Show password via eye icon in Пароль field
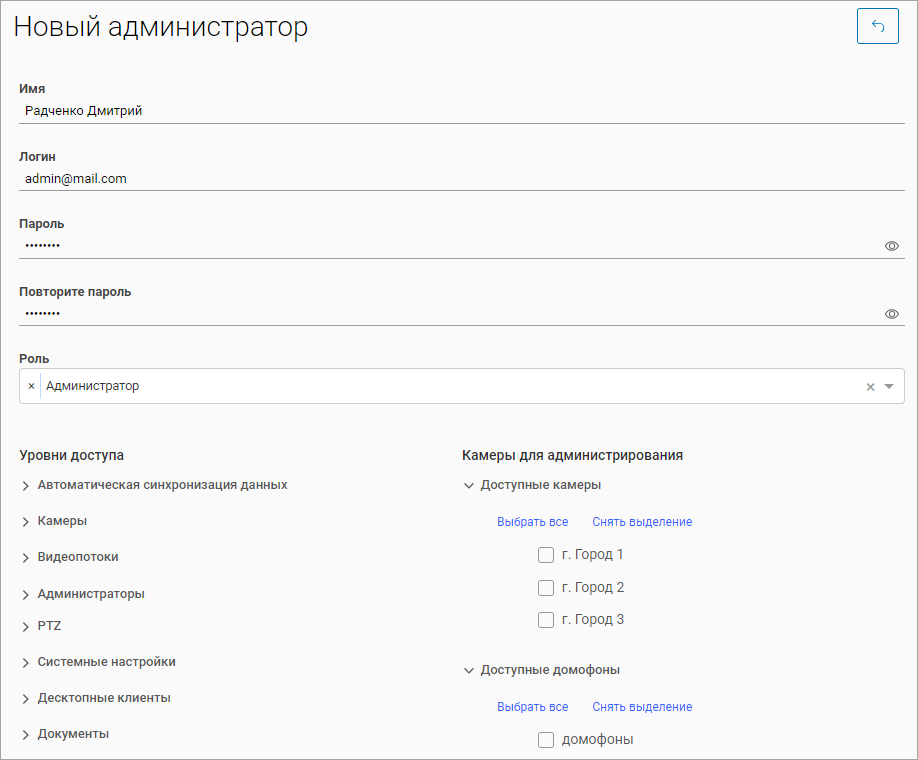Screen dimensions: 918x760 click(x=892, y=246)
